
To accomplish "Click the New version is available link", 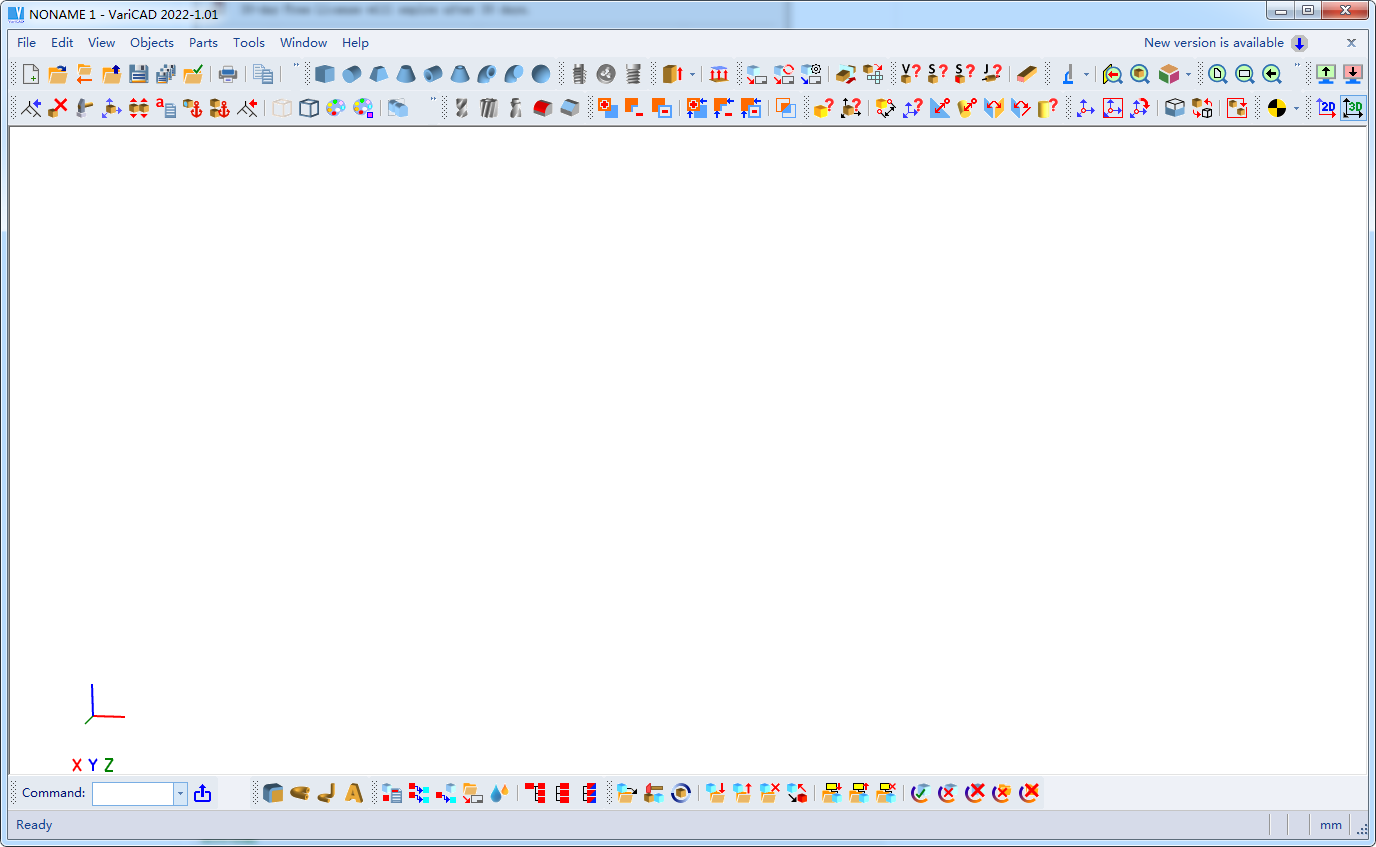I will coord(1213,43).
